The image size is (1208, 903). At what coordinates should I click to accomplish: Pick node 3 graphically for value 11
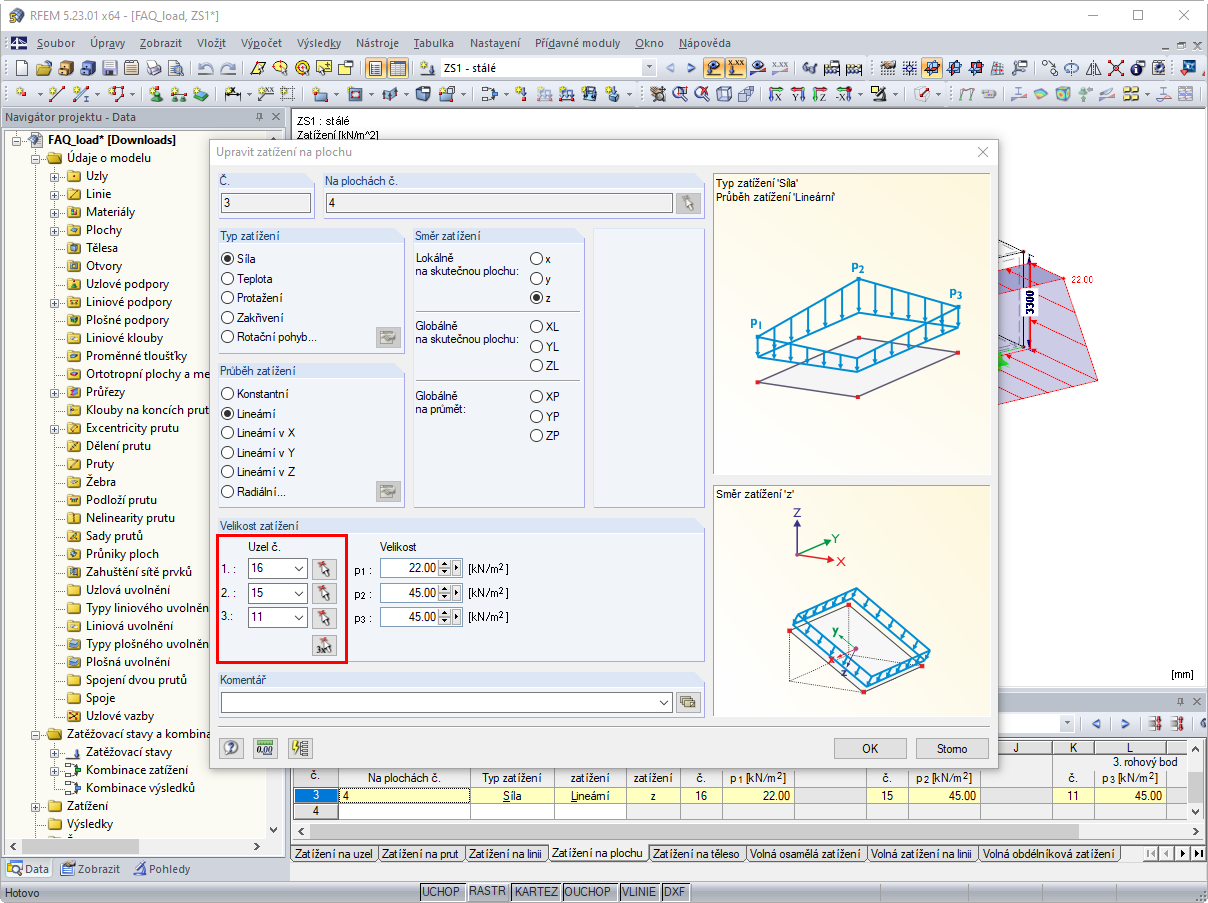pyautogui.click(x=324, y=618)
